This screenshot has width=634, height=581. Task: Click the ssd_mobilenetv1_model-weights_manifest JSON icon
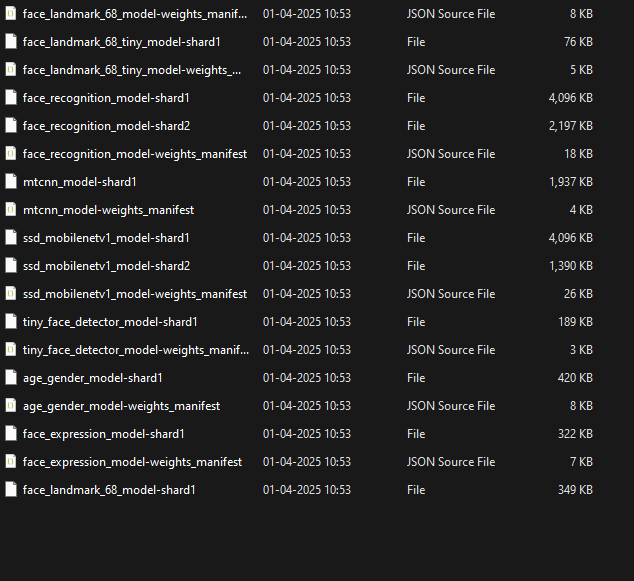pyautogui.click(x=11, y=294)
